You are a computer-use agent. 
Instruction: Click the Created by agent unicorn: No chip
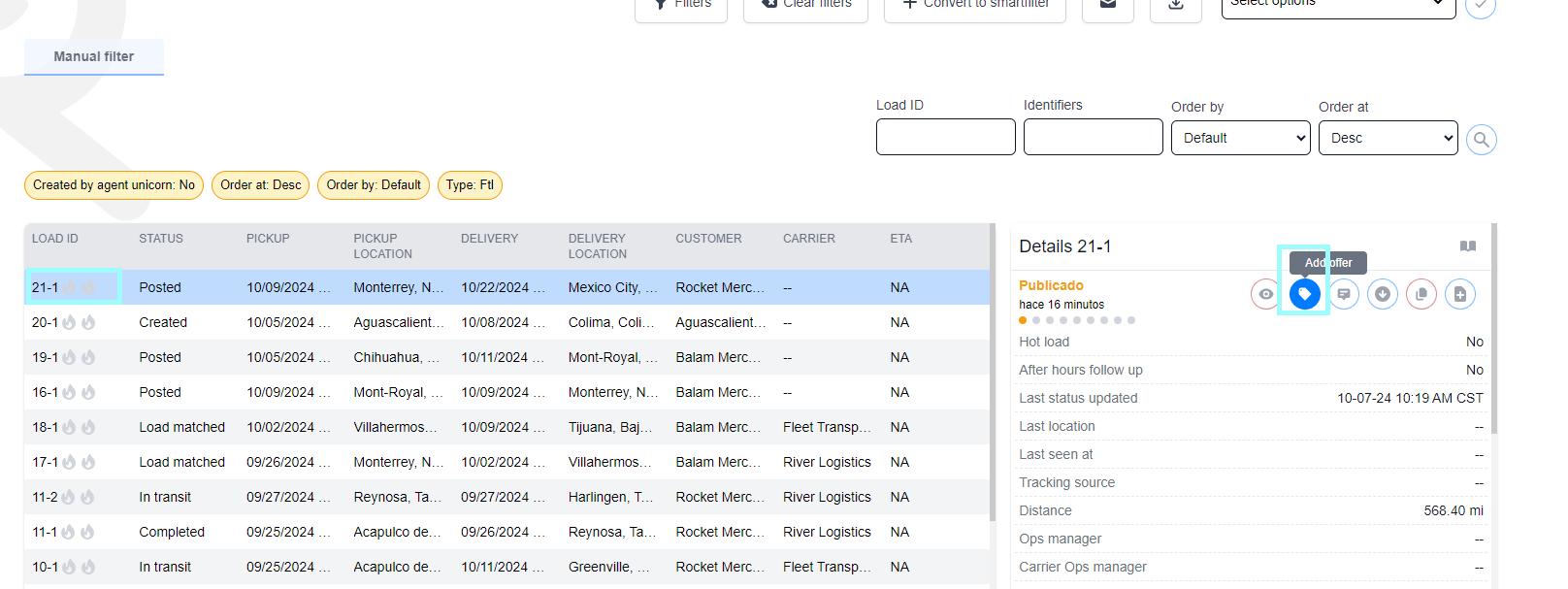coord(114,185)
